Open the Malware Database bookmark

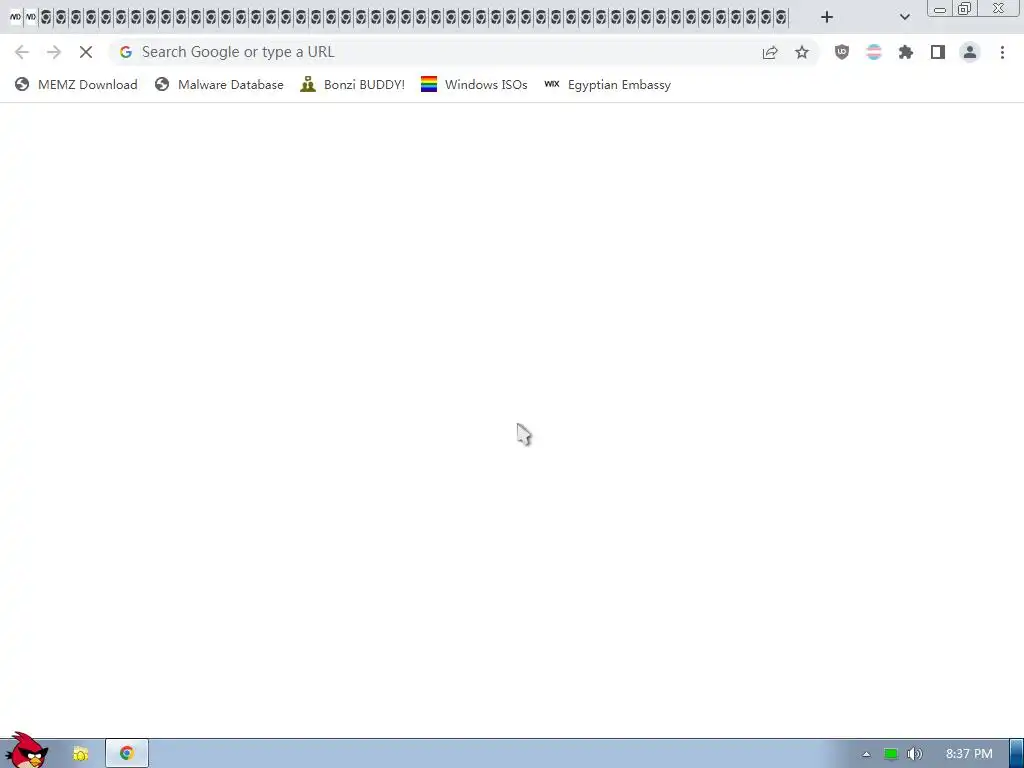coord(219,85)
